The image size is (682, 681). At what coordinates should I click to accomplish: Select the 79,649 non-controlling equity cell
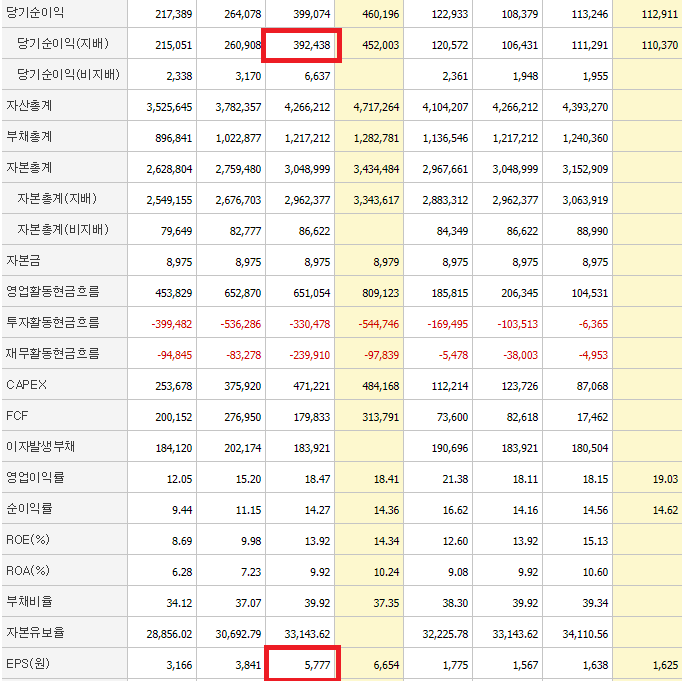(176, 231)
